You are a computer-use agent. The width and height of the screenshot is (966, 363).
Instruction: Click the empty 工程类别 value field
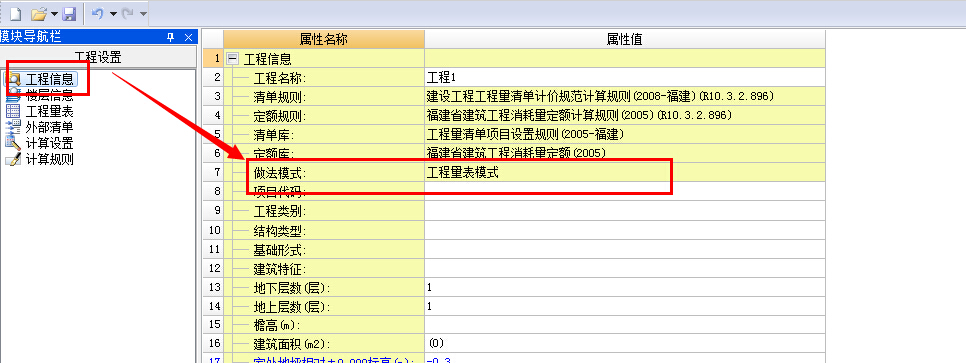click(625, 211)
